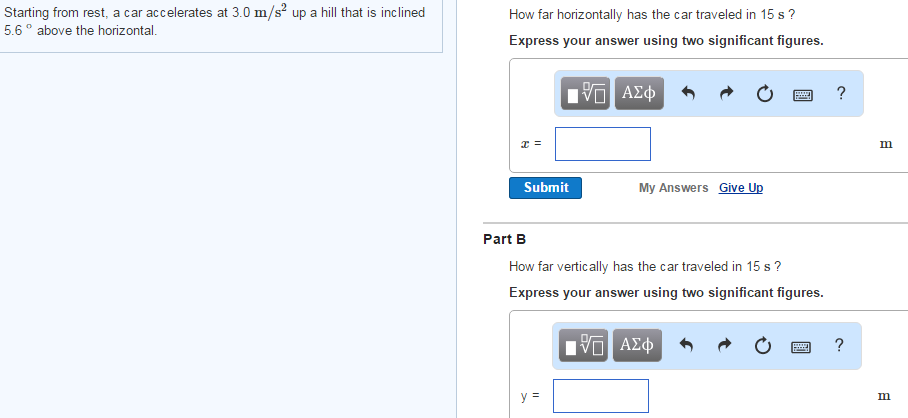This screenshot has width=908, height=418.
Task: Click the y = answer input box
Action: pyautogui.click(x=601, y=396)
